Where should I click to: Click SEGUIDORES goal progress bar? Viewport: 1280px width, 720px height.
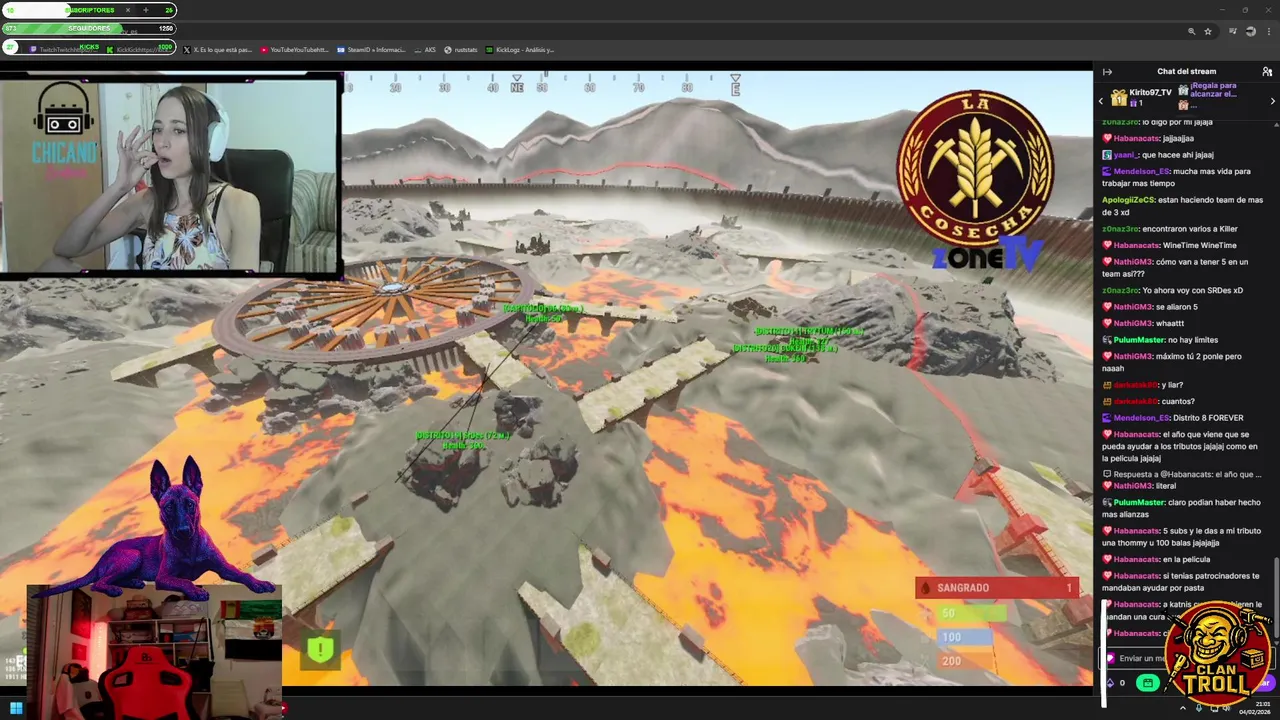pos(89,28)
